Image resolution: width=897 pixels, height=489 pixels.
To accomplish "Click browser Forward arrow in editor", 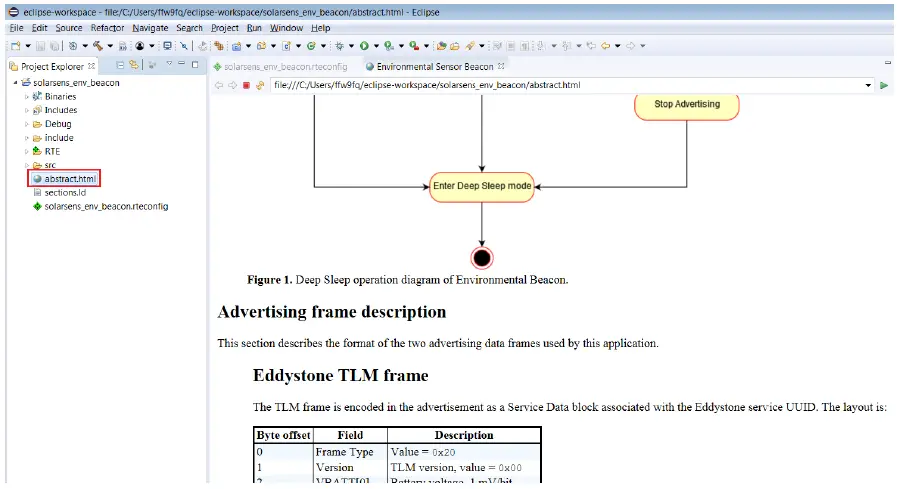I will click(x=232, y=85).
